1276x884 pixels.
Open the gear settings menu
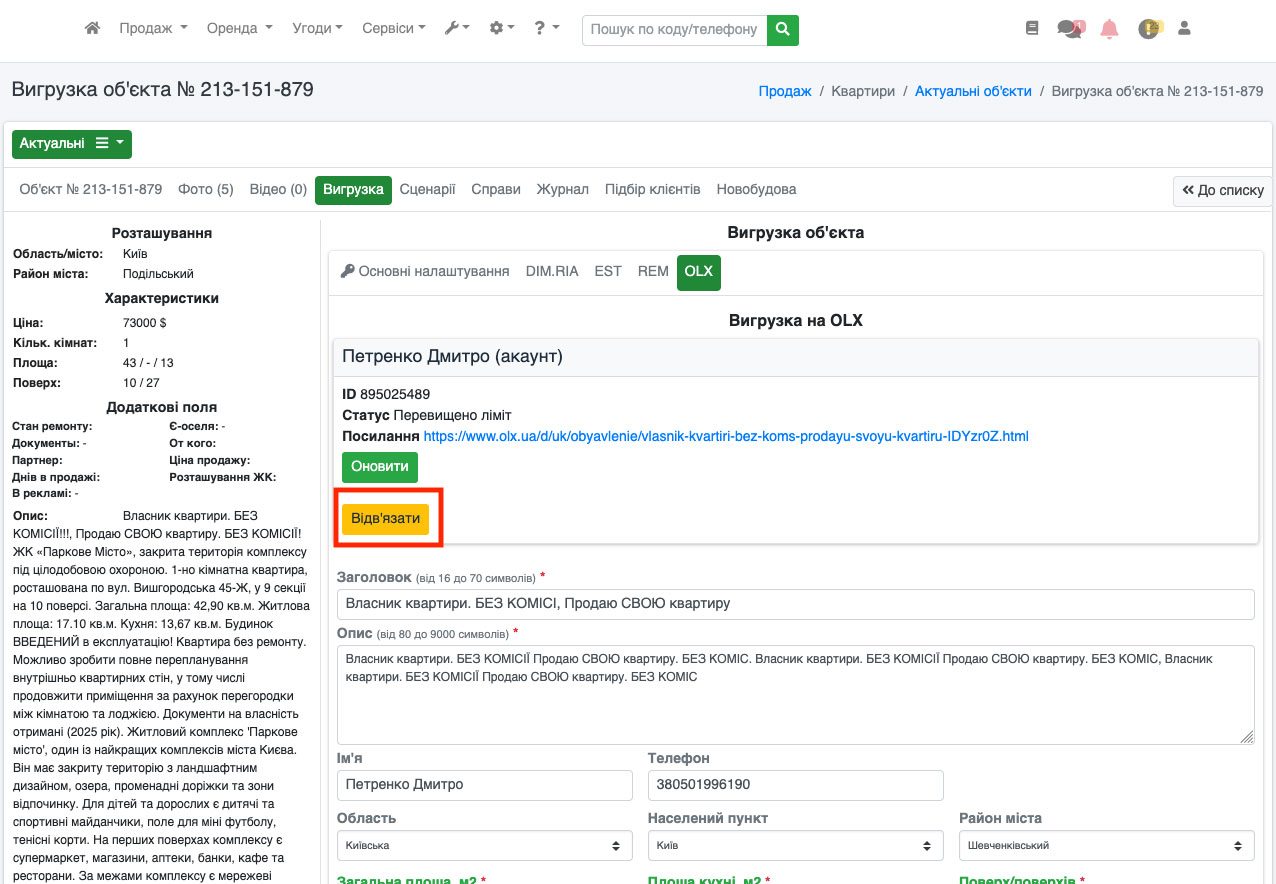click(x=502, y=29)
